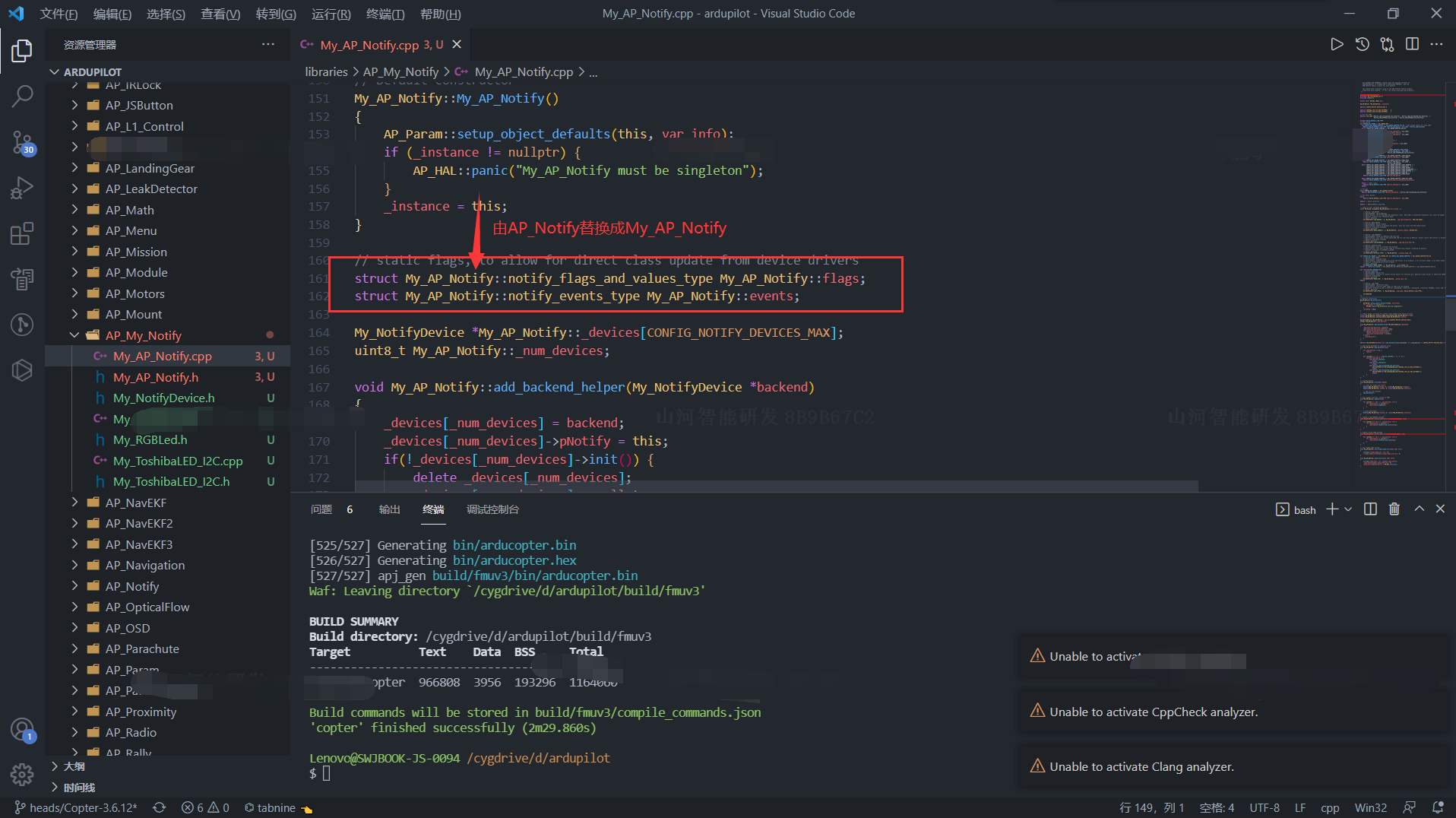The image size is (1456, 818).
Task: Click the code minimap overview
Action: coord(1402,285)
